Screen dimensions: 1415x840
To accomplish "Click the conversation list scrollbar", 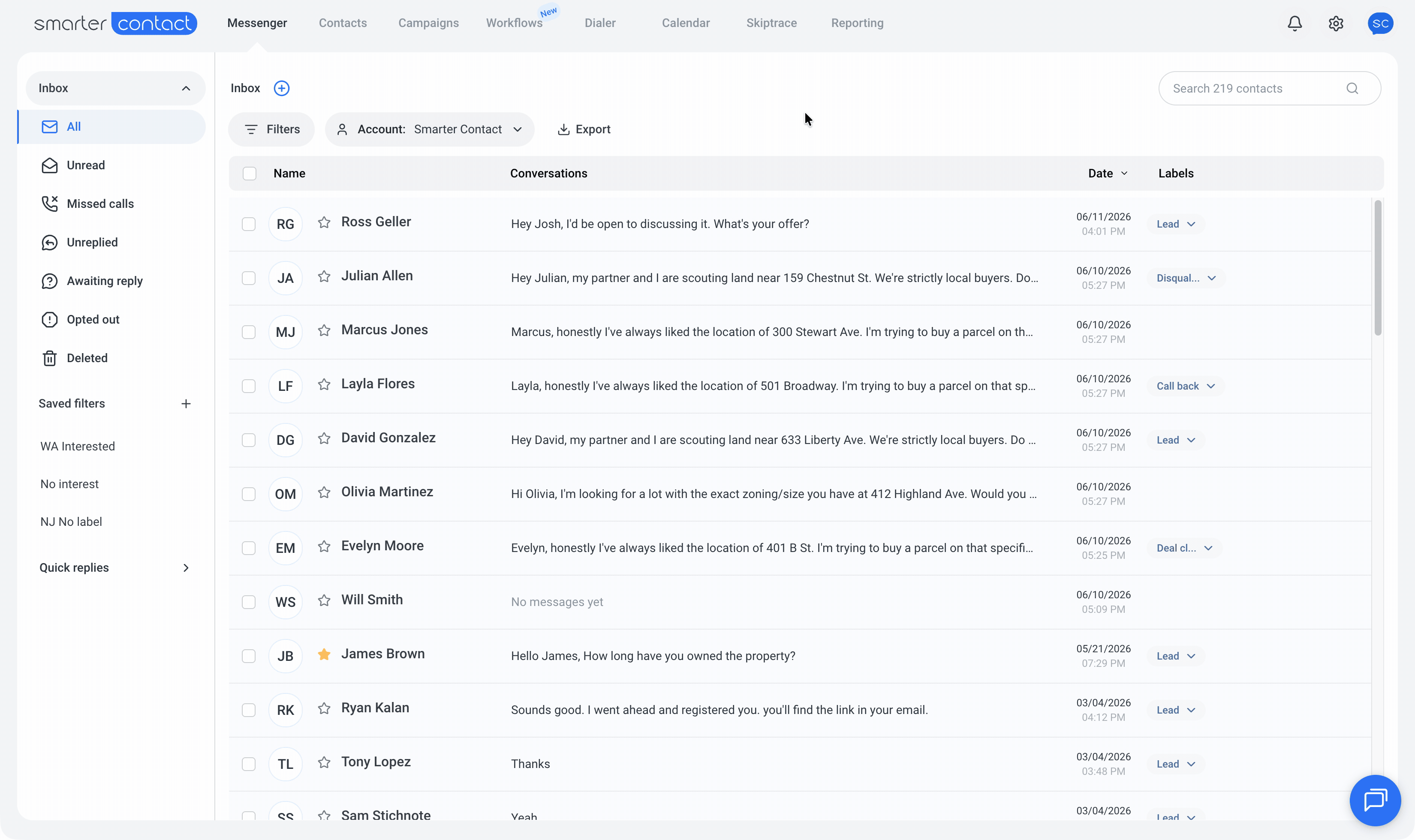I will pyautogui.click(x=1378, y=268).
